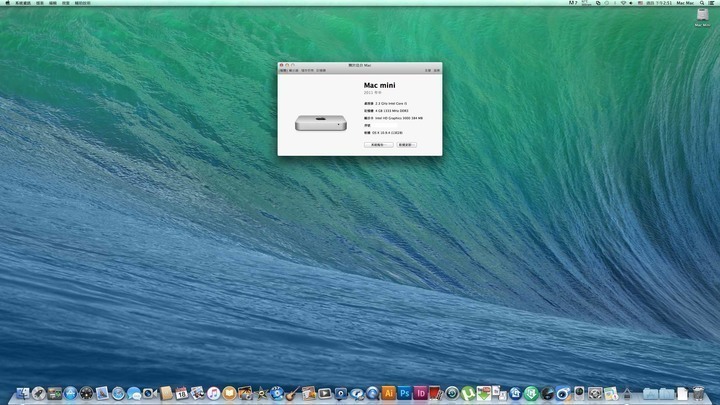Click the menu bar clock

click(x=659, y=3)
